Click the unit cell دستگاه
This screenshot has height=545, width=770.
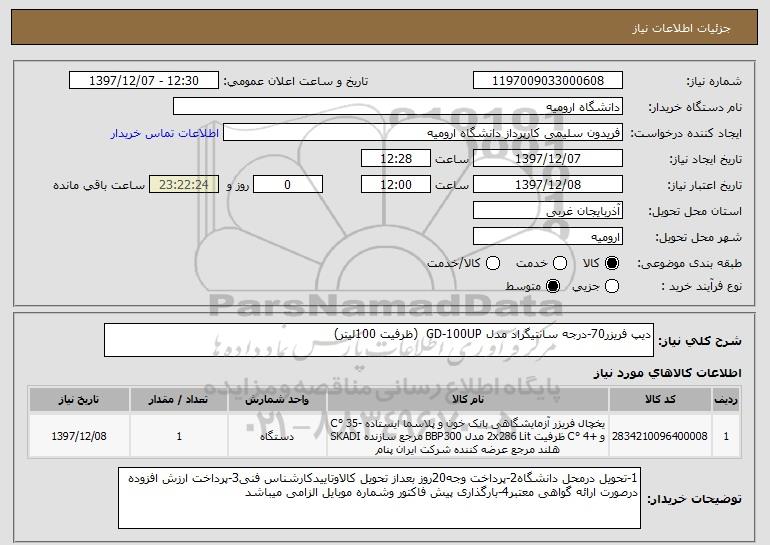click(x=277, y=436)
